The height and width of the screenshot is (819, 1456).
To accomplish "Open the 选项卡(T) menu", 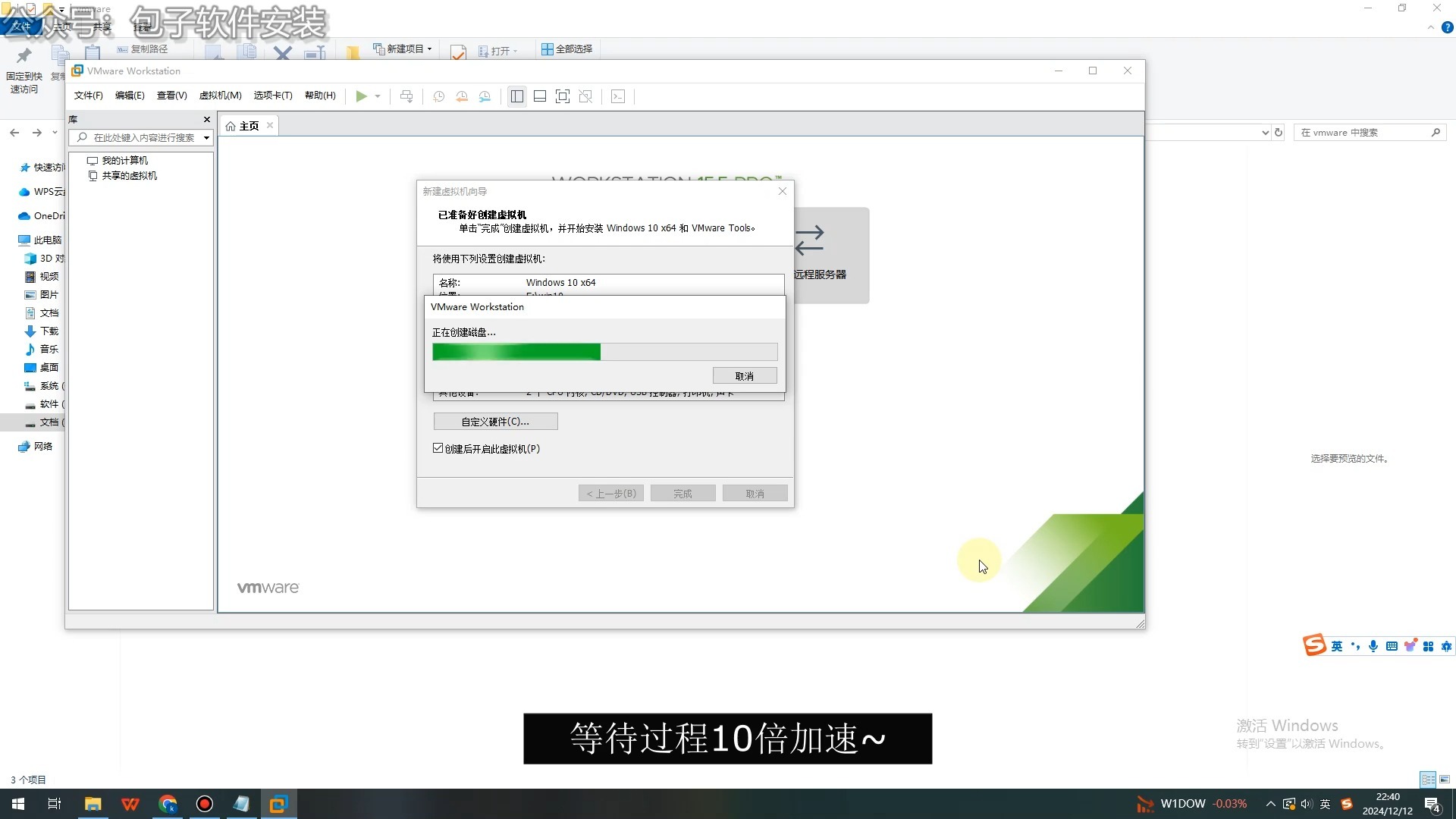I will tap(273, 96).
